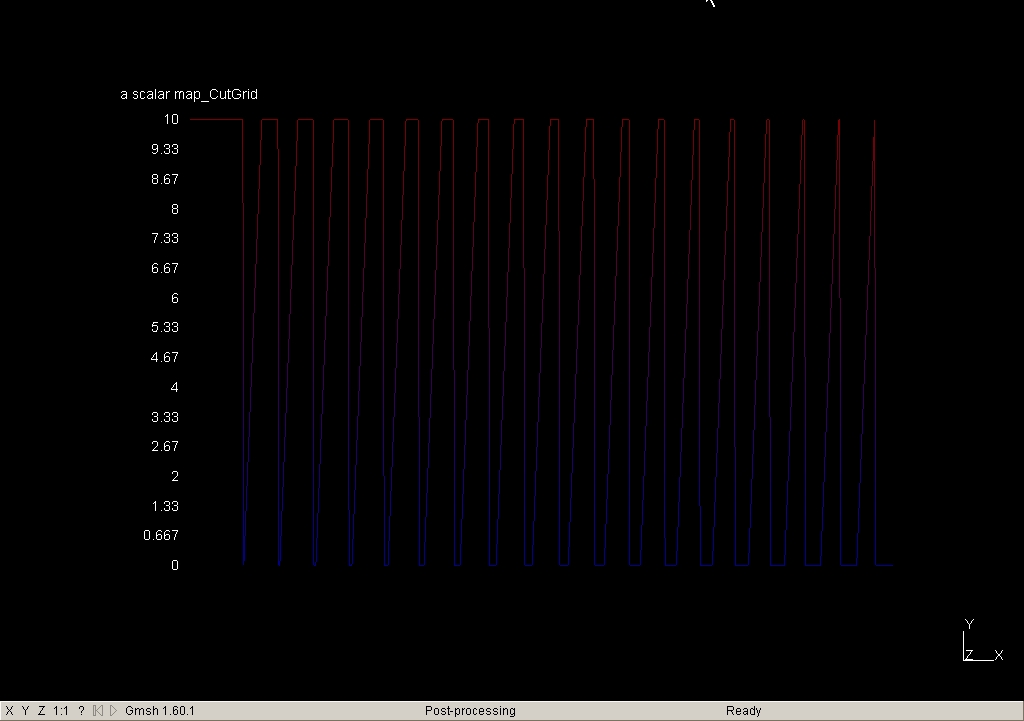Click the axis value 6 label
The width and height of the screenshot is (1024, 721).
point(175,298)
